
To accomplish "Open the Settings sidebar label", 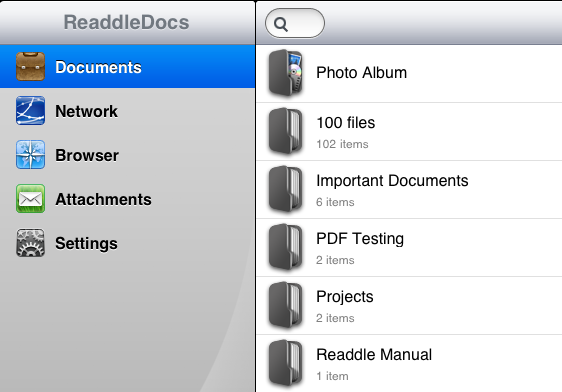I will pos(86,244).
